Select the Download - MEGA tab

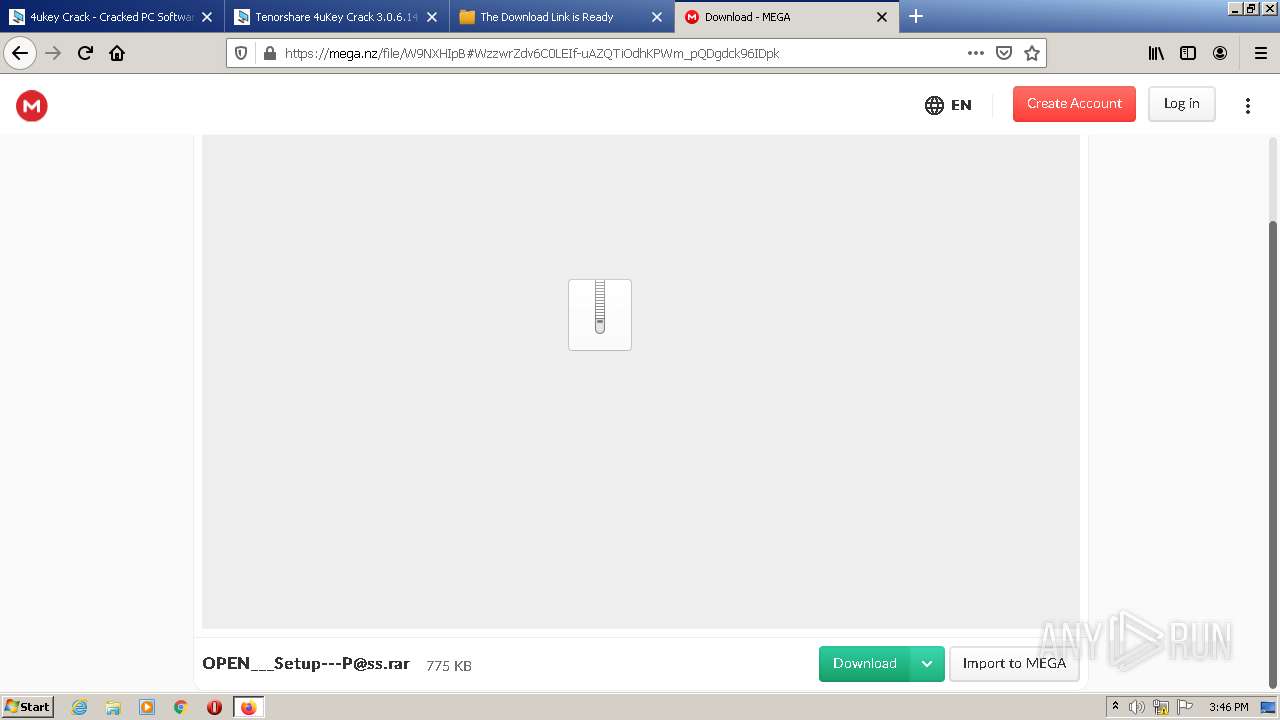(786, 17)
